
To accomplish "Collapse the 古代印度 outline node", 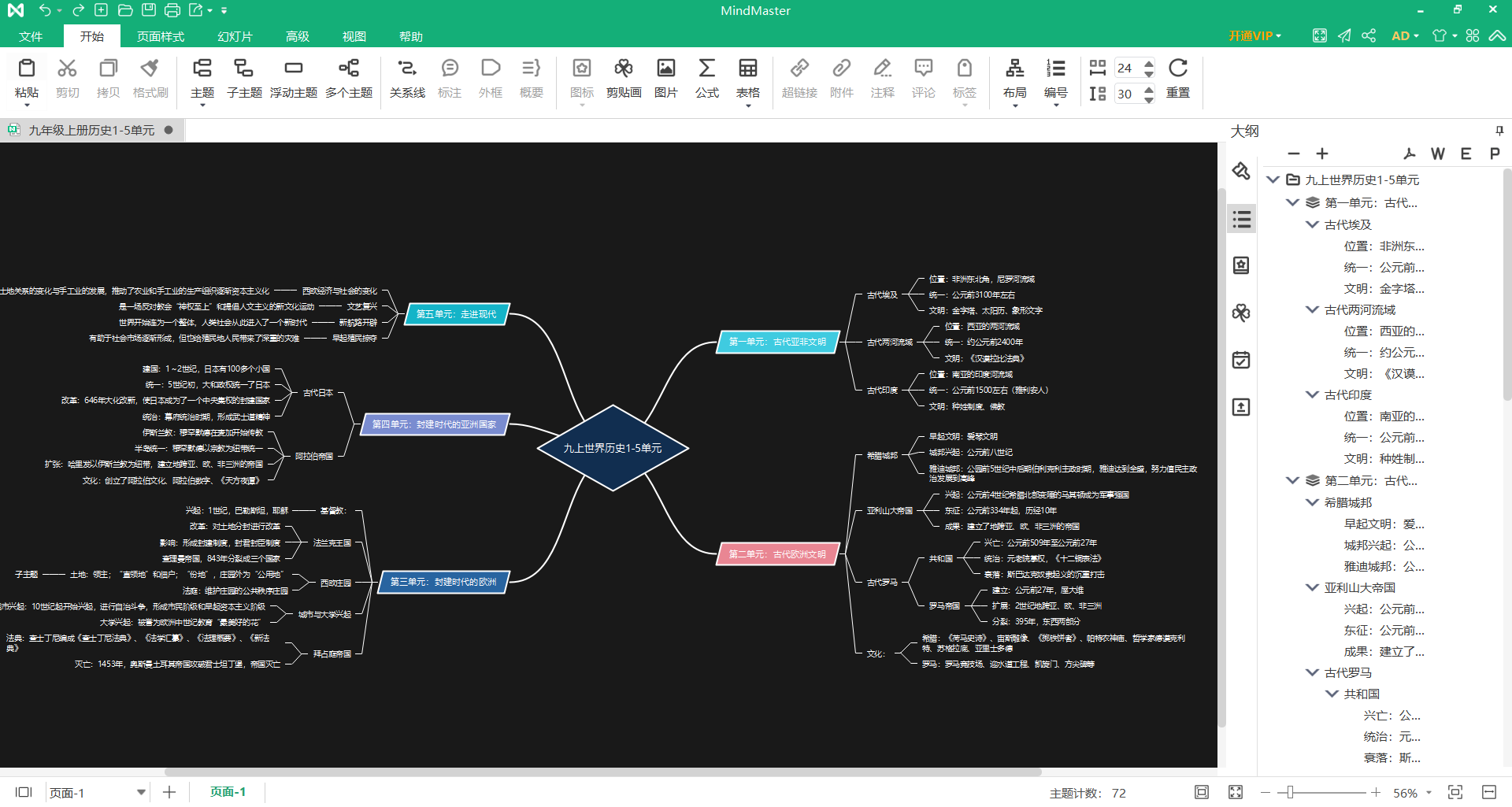I will click(1312, 394).
